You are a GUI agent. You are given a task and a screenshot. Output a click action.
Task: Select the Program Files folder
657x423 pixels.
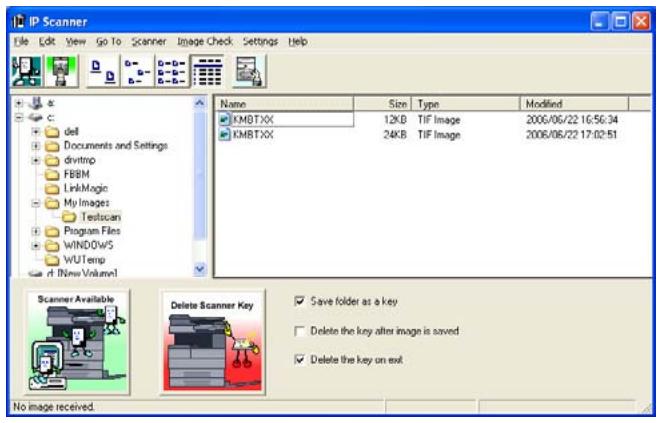(x=92, y=231)
